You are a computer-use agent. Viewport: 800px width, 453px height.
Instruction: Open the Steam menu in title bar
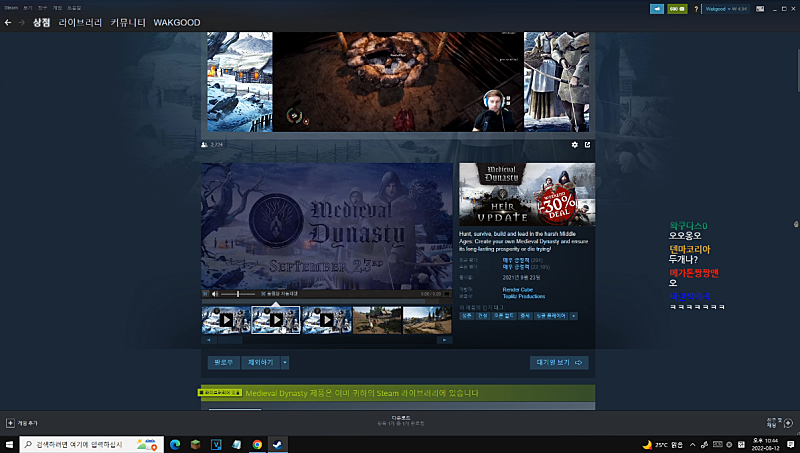click(11, 8)
